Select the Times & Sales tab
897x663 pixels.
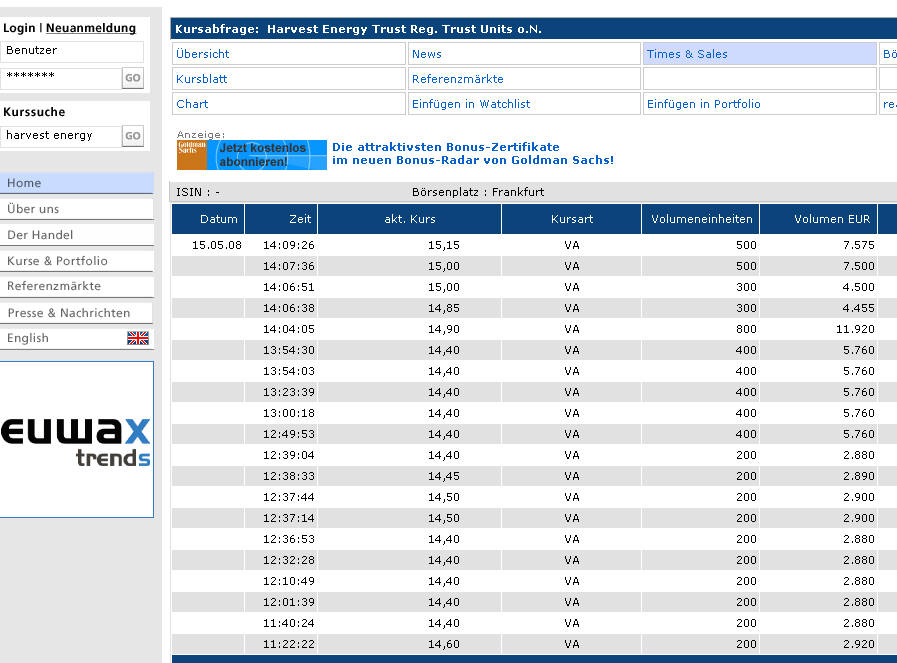pos(760,54)
